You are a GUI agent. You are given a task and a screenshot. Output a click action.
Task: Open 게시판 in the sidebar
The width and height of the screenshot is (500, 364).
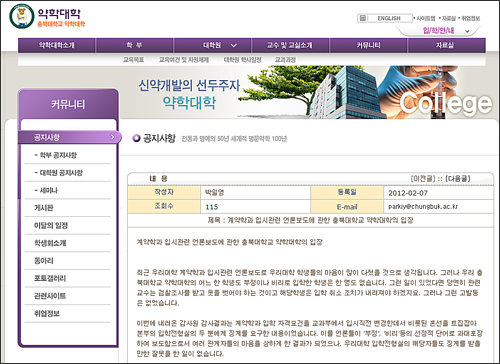44,208
